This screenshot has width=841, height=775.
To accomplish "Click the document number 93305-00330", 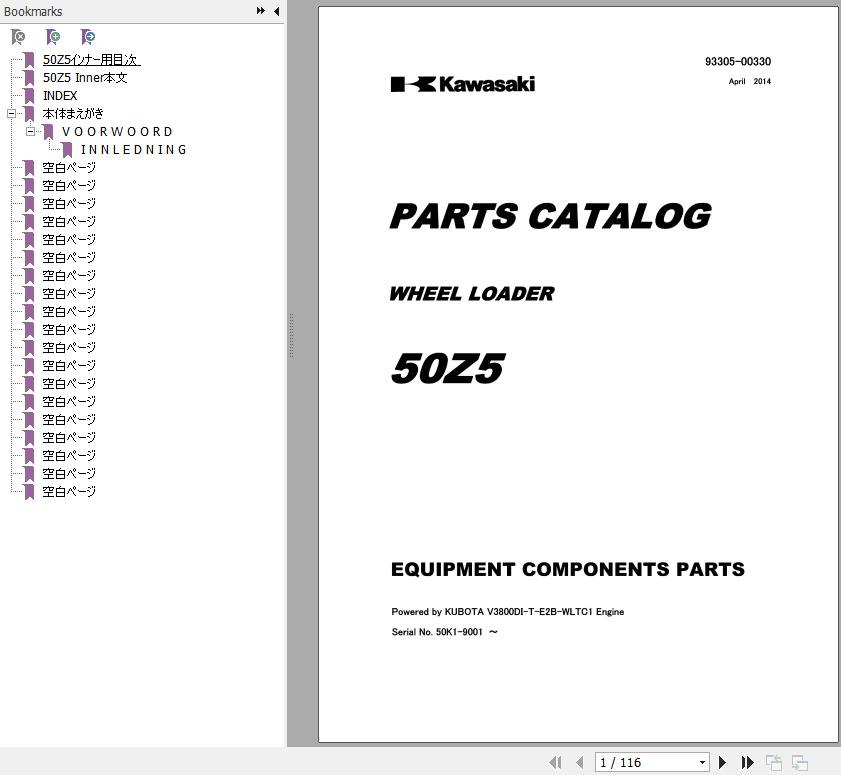I will coord(738,62).
